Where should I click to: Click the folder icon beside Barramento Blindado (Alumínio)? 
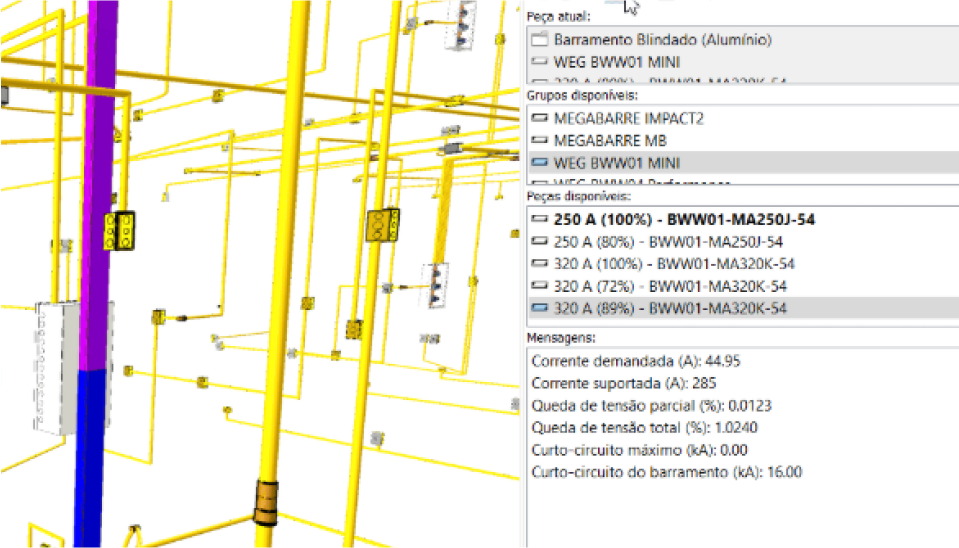tap(540, 41)
